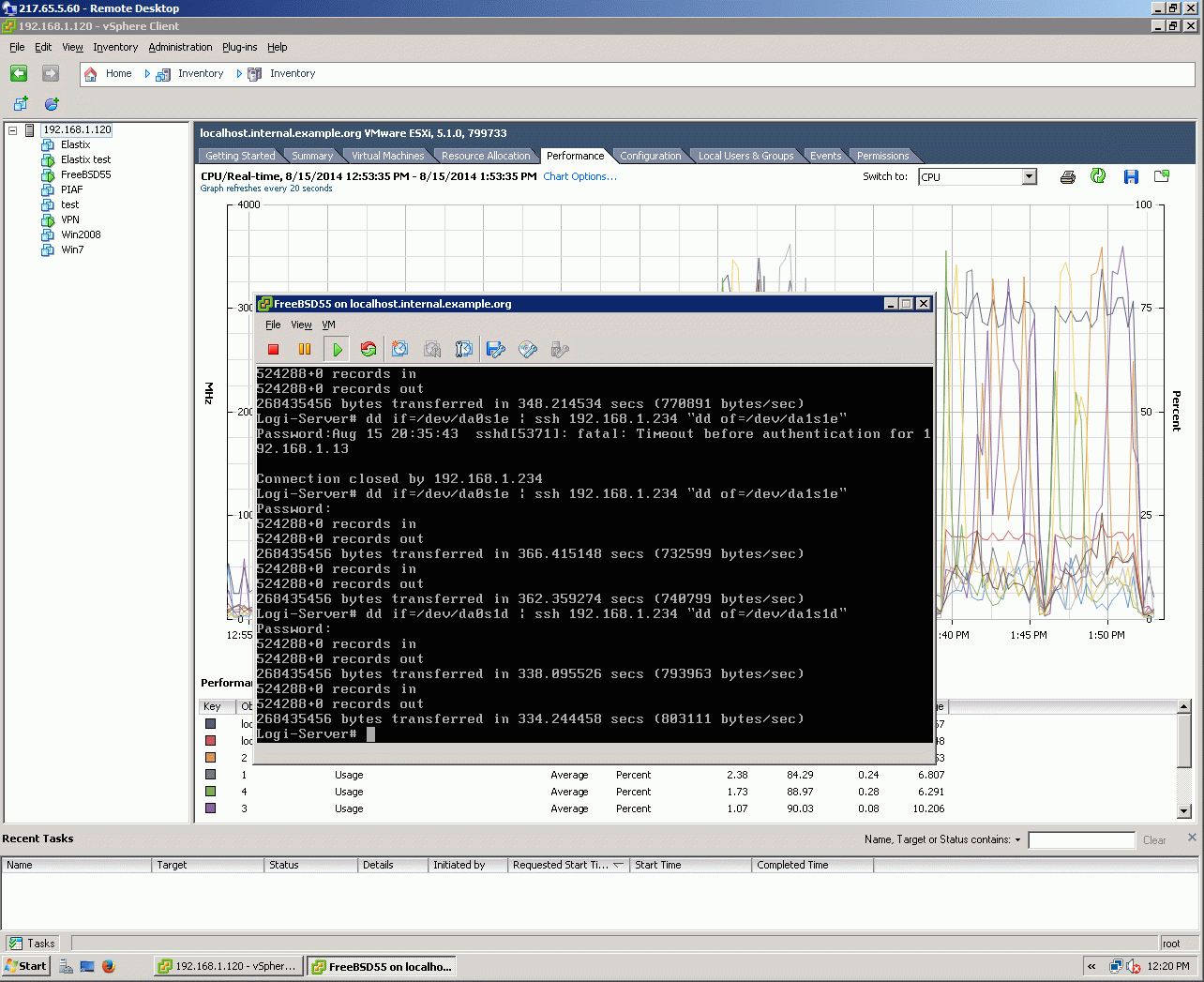This screenshot has width=1204, height=982.
Task: Switch to the Resource Allocation tab
Action: [486, 156]
